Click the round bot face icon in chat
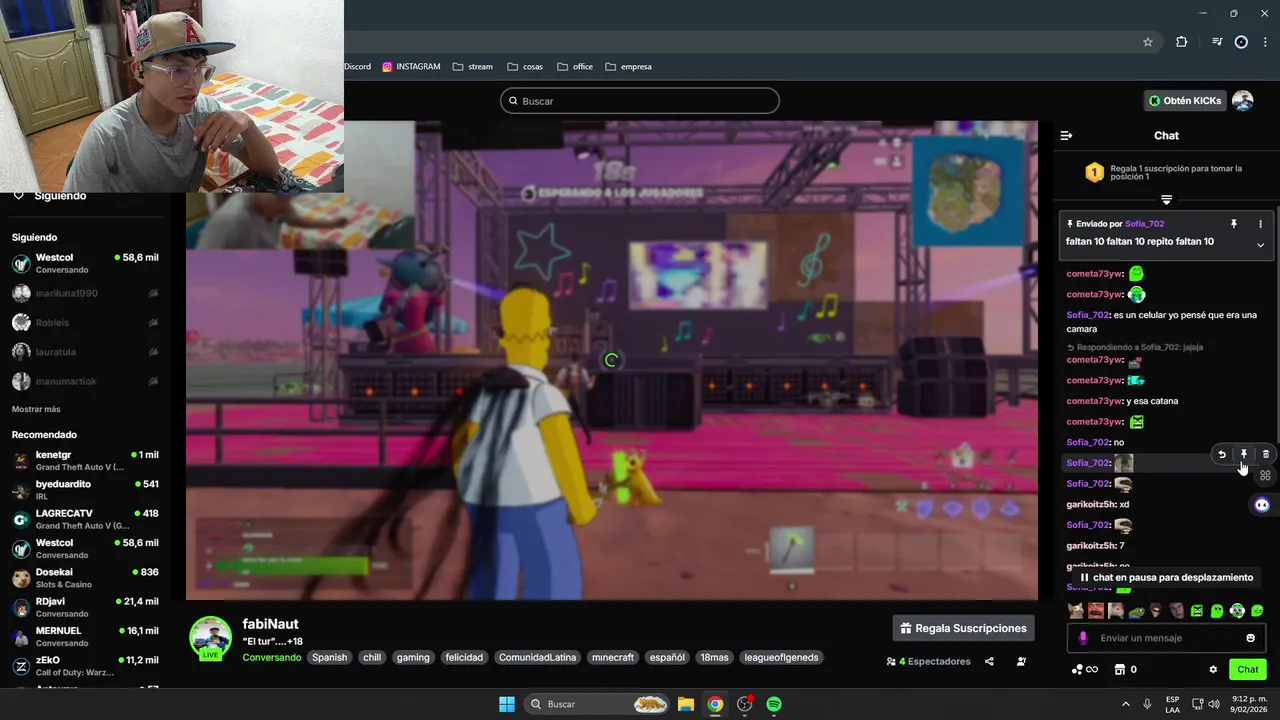The width and height of the screenshot is (1280, 720). point(1262,505)
